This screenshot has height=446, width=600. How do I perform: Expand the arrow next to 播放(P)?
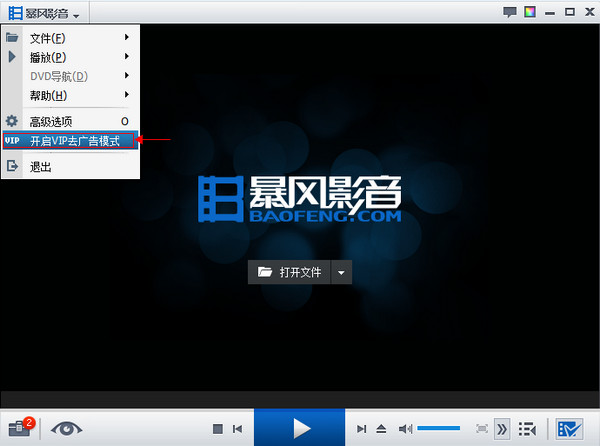(x=127, y=56)
